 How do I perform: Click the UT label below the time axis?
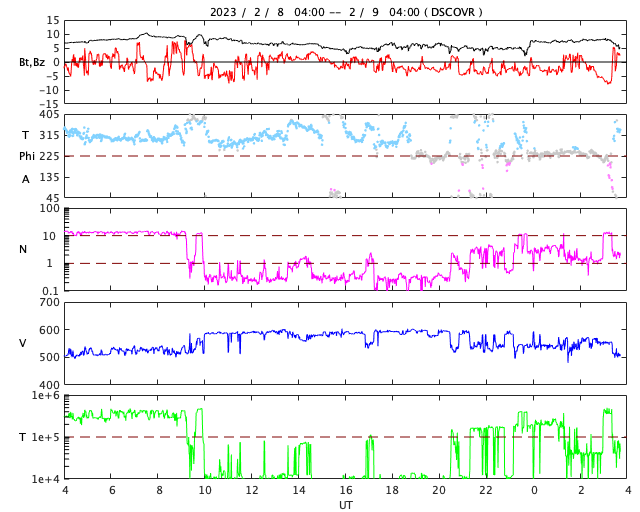click(345, 505)
